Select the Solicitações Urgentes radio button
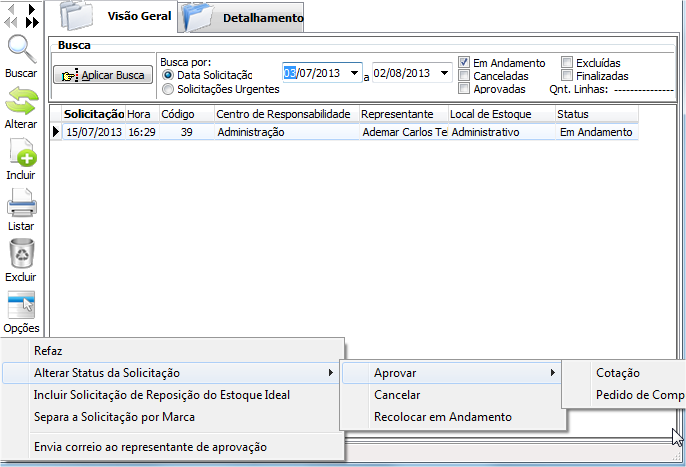 point(168,89)
